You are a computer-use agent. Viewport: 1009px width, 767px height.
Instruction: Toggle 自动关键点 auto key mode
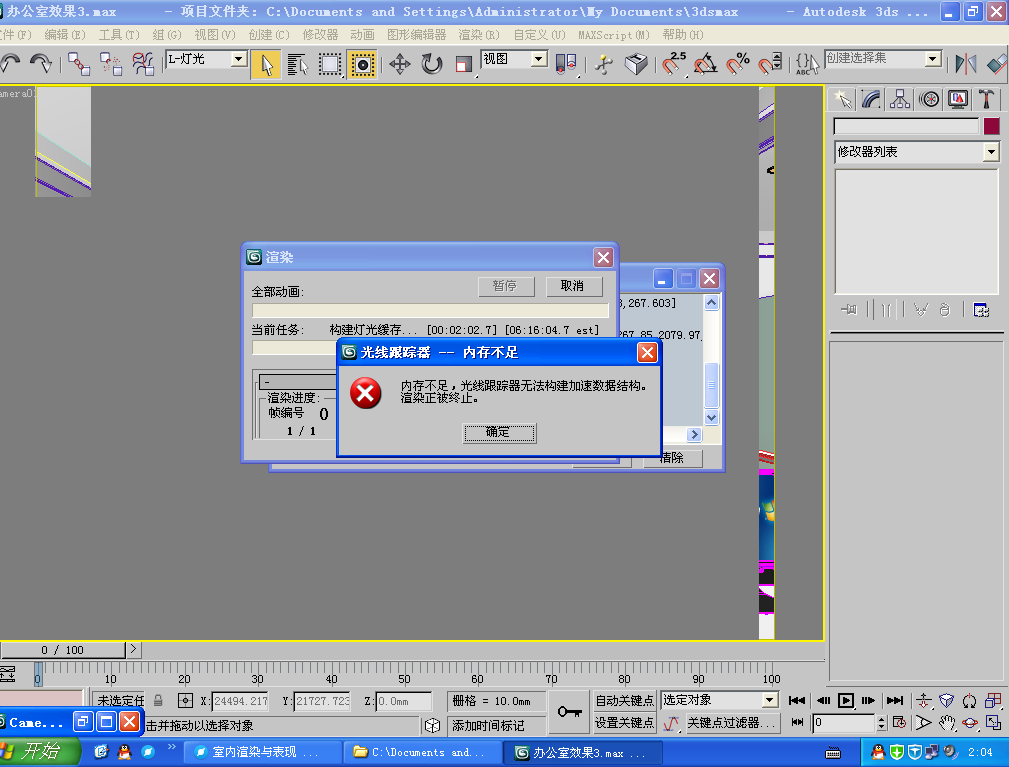click(x=624, y=701)
